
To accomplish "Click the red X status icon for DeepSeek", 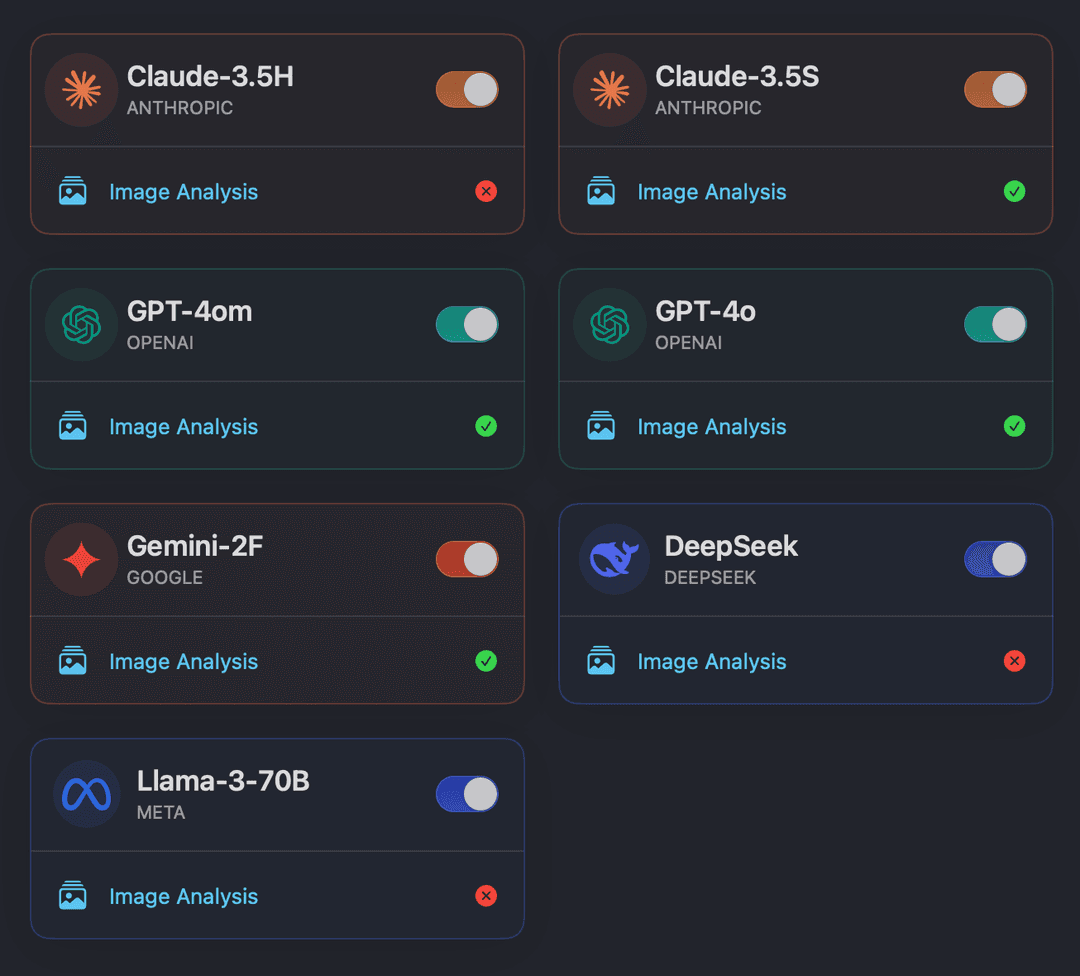I will click(x=1015, y=661).
